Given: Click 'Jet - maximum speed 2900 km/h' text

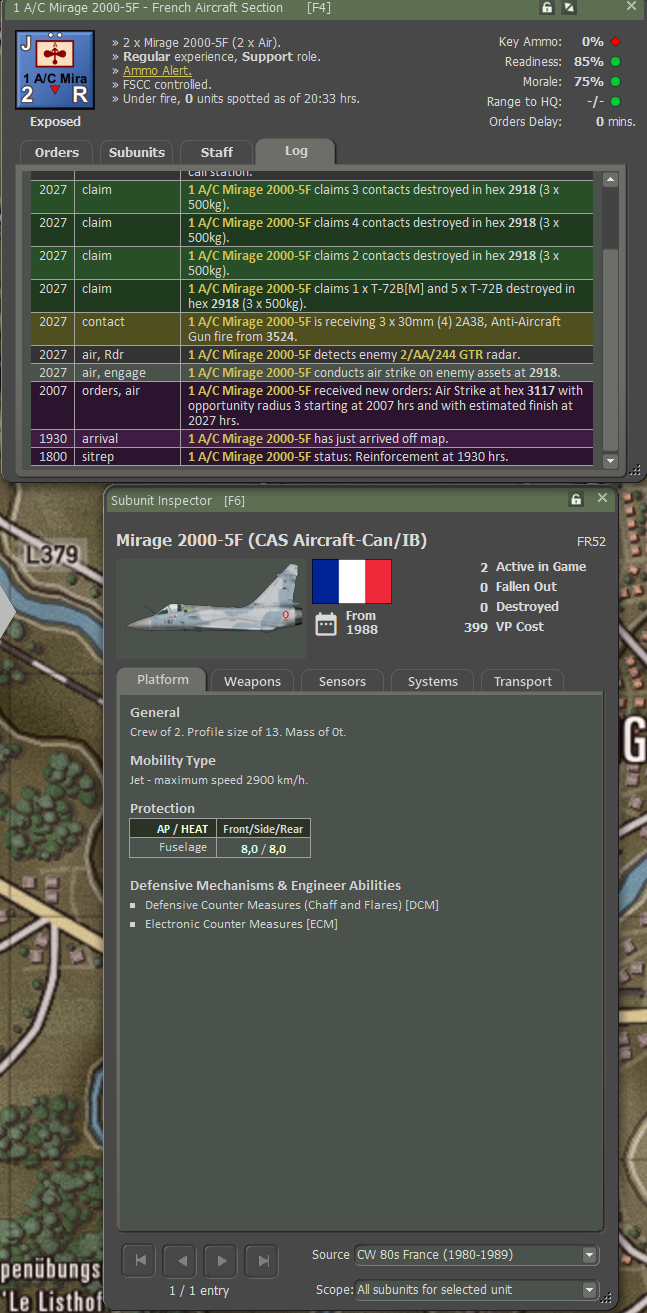Looking at the screenshot, I should 219,780.
